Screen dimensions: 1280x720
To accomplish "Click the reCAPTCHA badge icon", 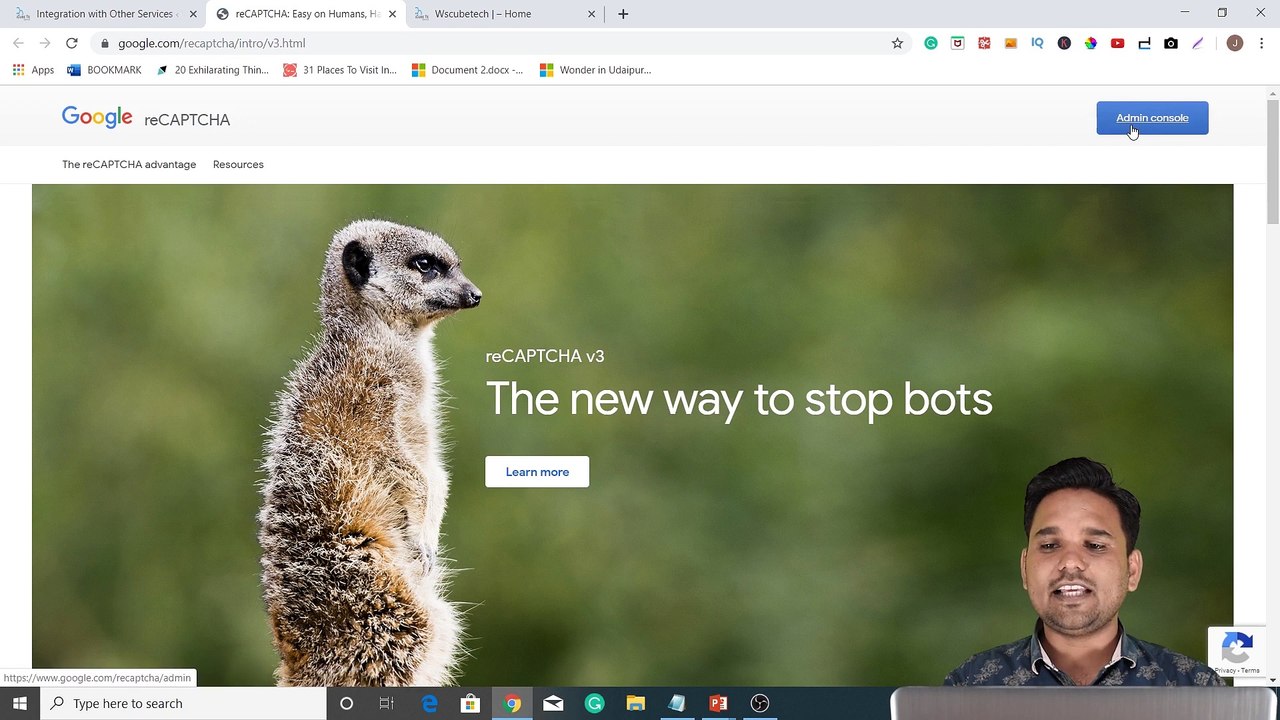I will (1237, 649).
